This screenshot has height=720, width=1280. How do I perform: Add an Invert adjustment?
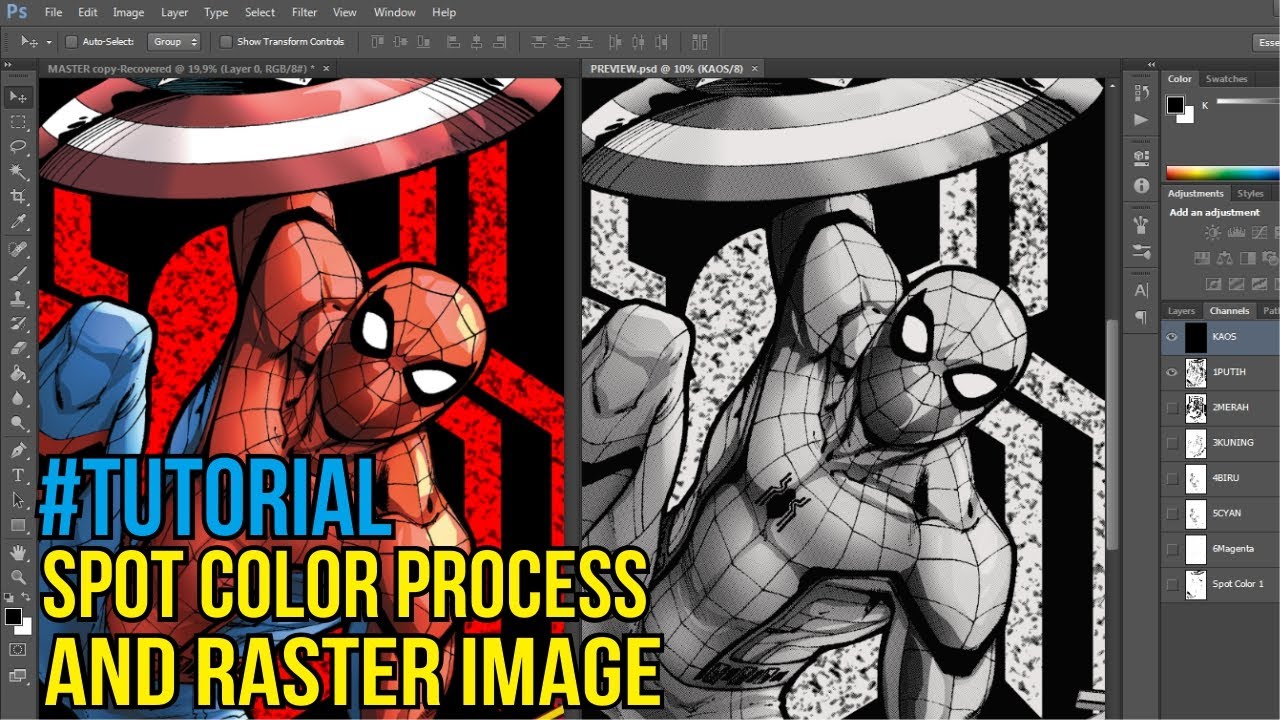click(x=1212, y=284)
